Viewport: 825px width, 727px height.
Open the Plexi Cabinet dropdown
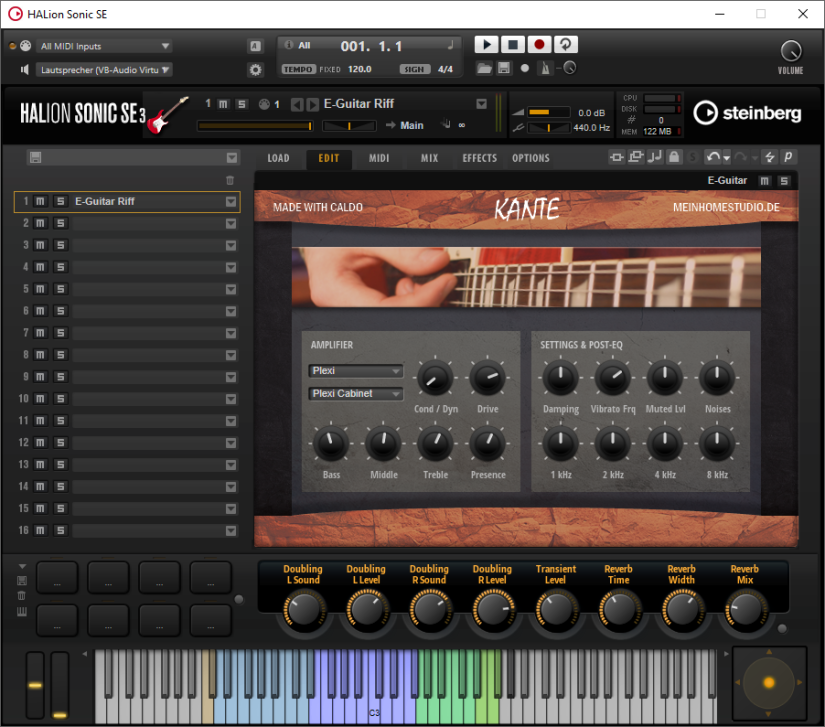coord(355,394)
